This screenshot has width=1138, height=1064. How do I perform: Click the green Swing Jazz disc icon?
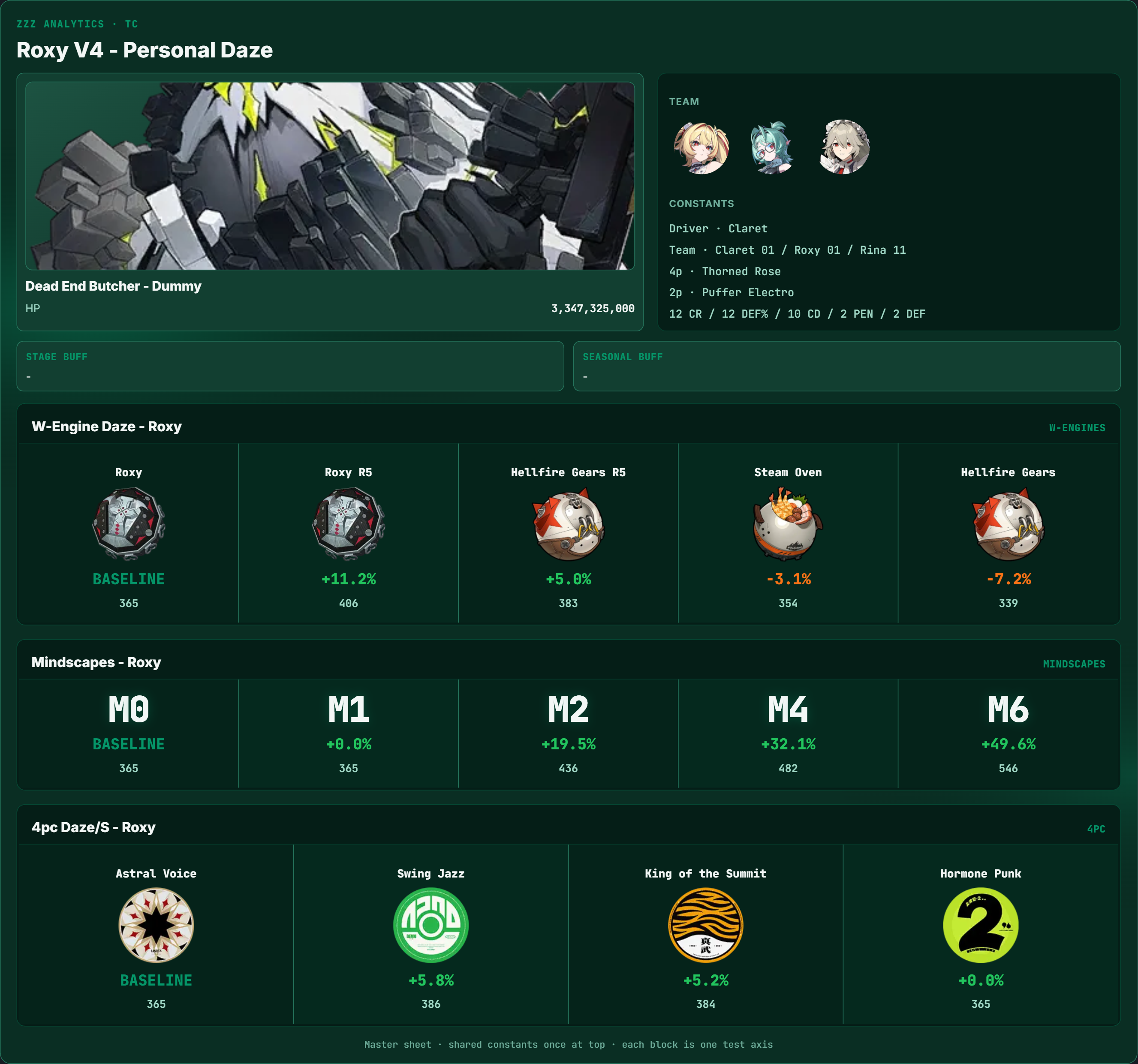tap(431, 925)
